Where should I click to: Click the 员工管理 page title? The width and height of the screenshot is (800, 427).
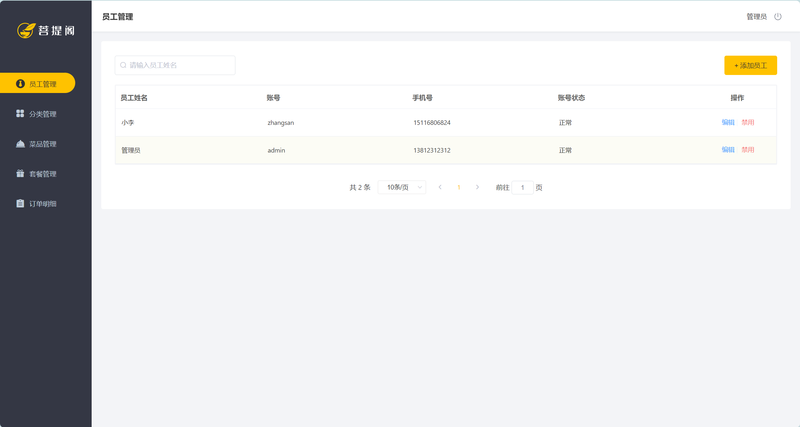pos(117,17)
